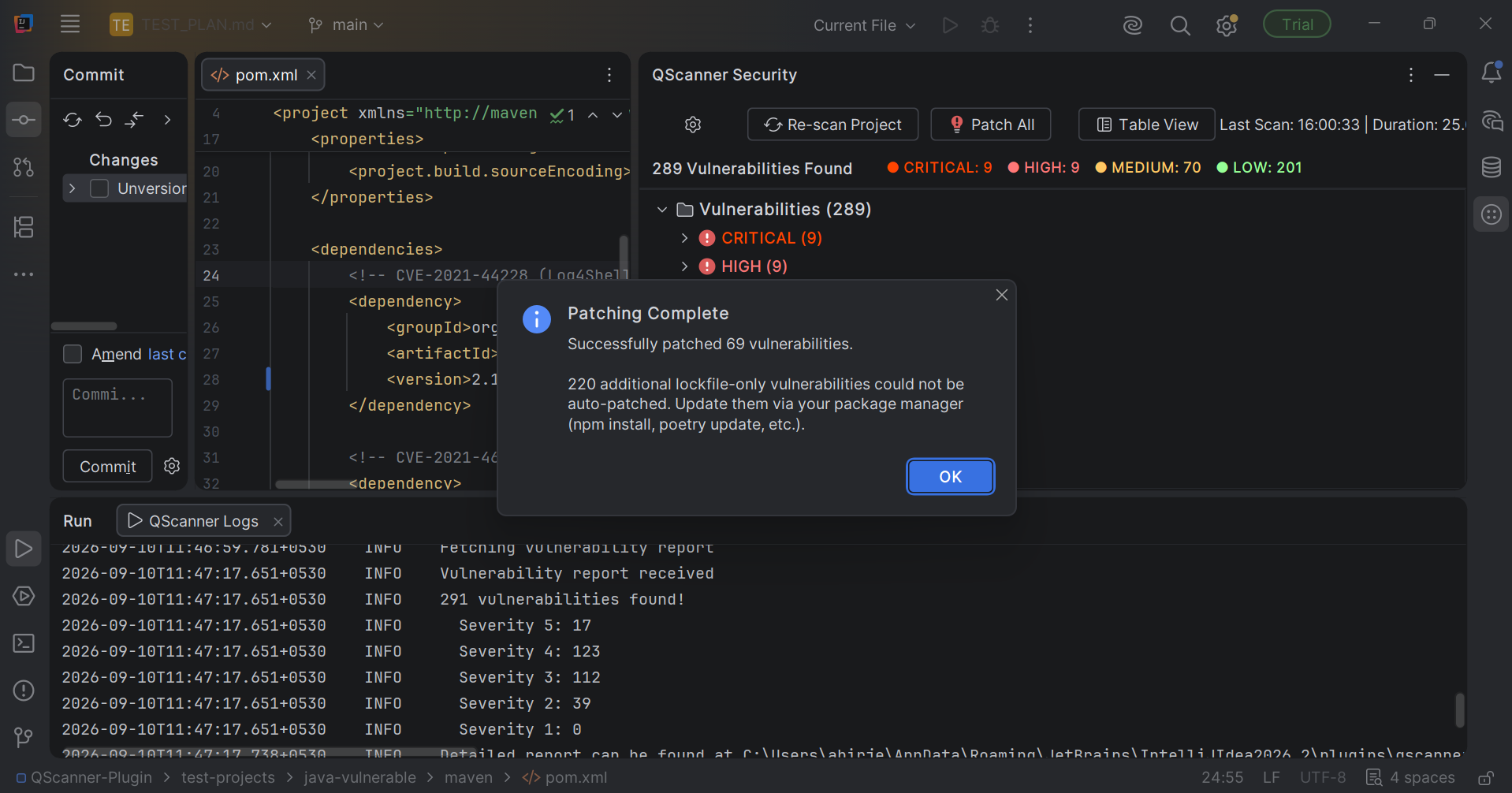1512x793 pixels.
Task: Click the Commit button
Action: click(107, 467)
